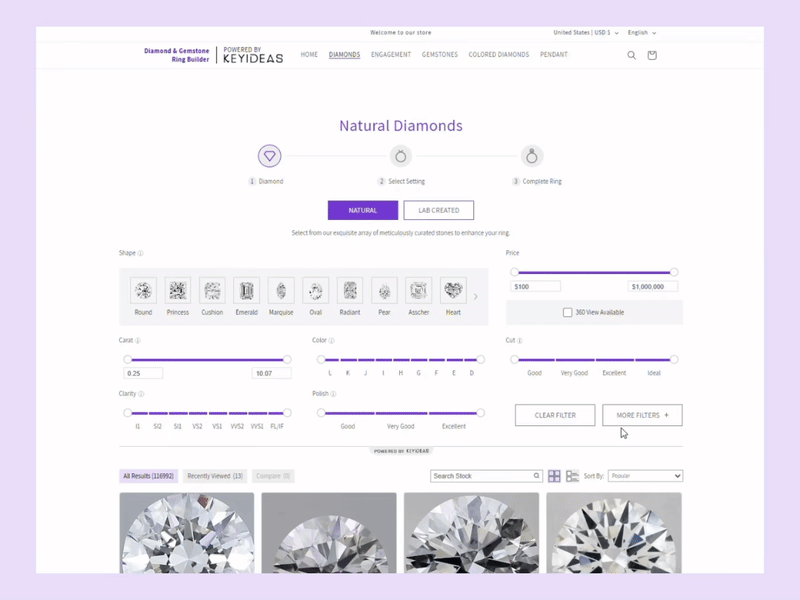Click the Select Setting step icon
The image size is (800, 600).
click(401, 156)
